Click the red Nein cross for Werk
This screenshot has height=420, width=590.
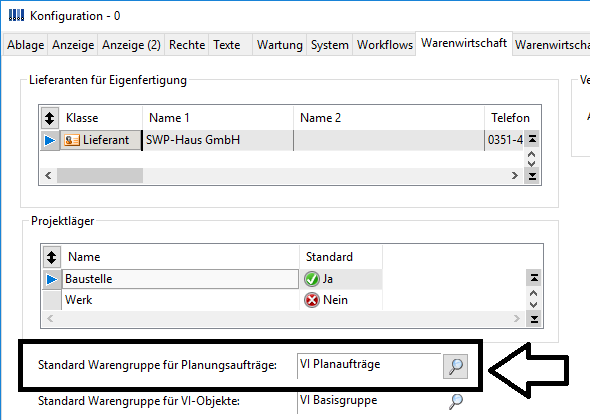coord(312,300)
